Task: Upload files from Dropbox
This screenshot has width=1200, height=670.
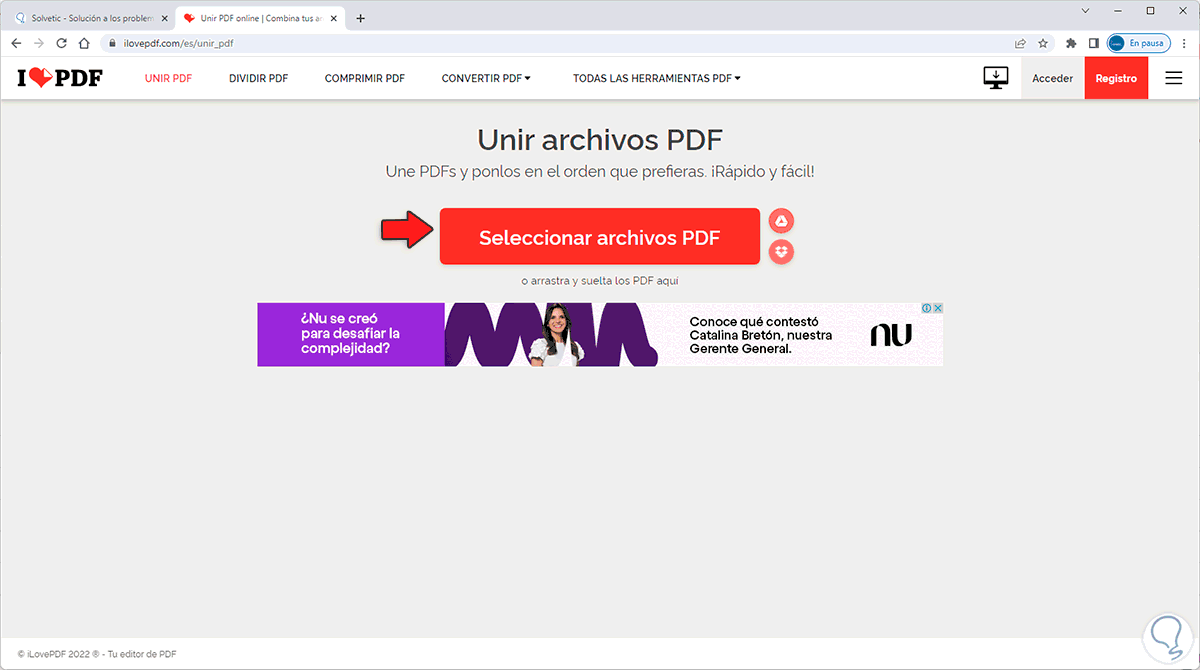Action: (x=781, y=251)
